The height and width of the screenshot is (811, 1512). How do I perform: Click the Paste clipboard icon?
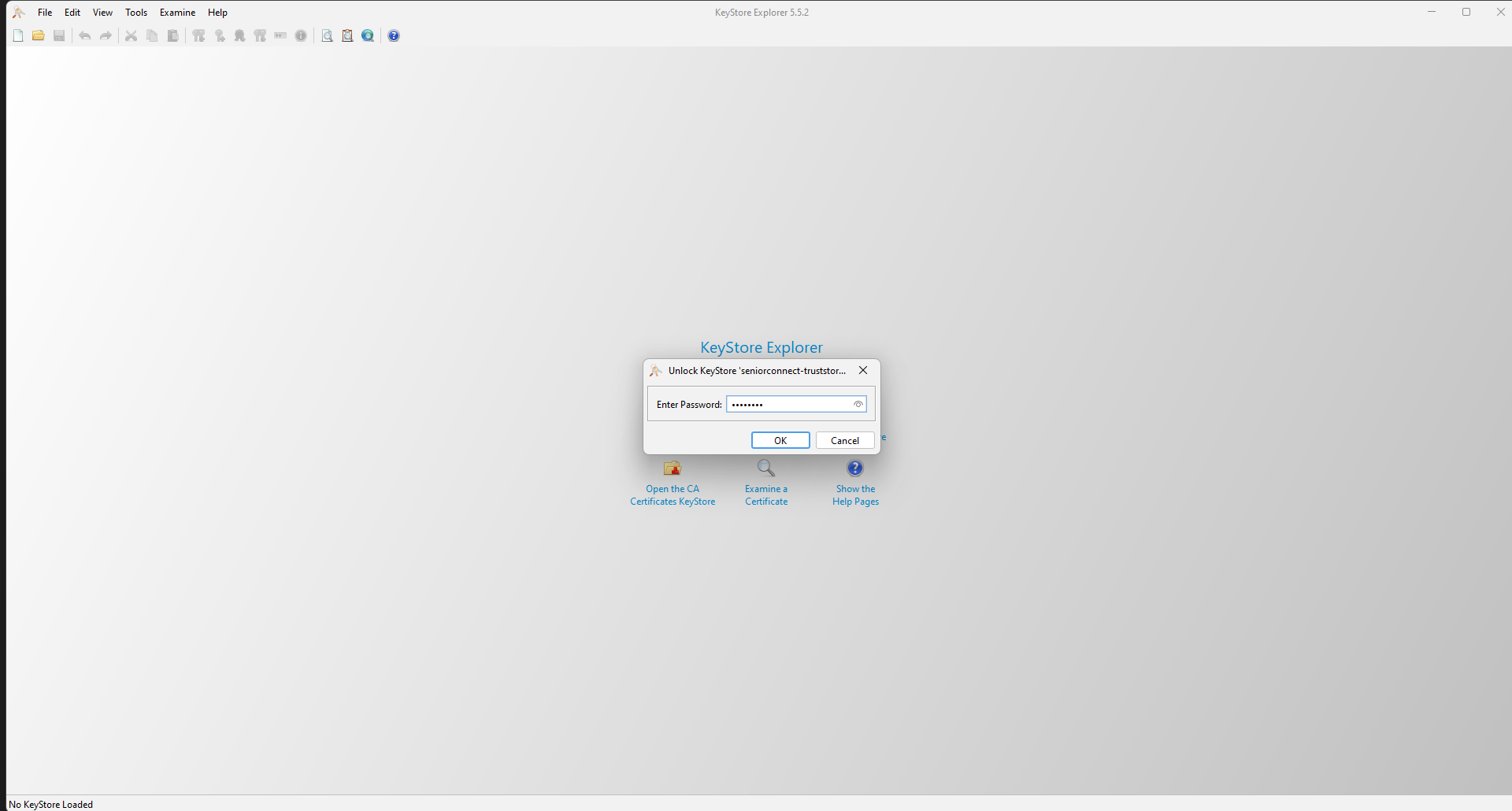coord(172,35)
